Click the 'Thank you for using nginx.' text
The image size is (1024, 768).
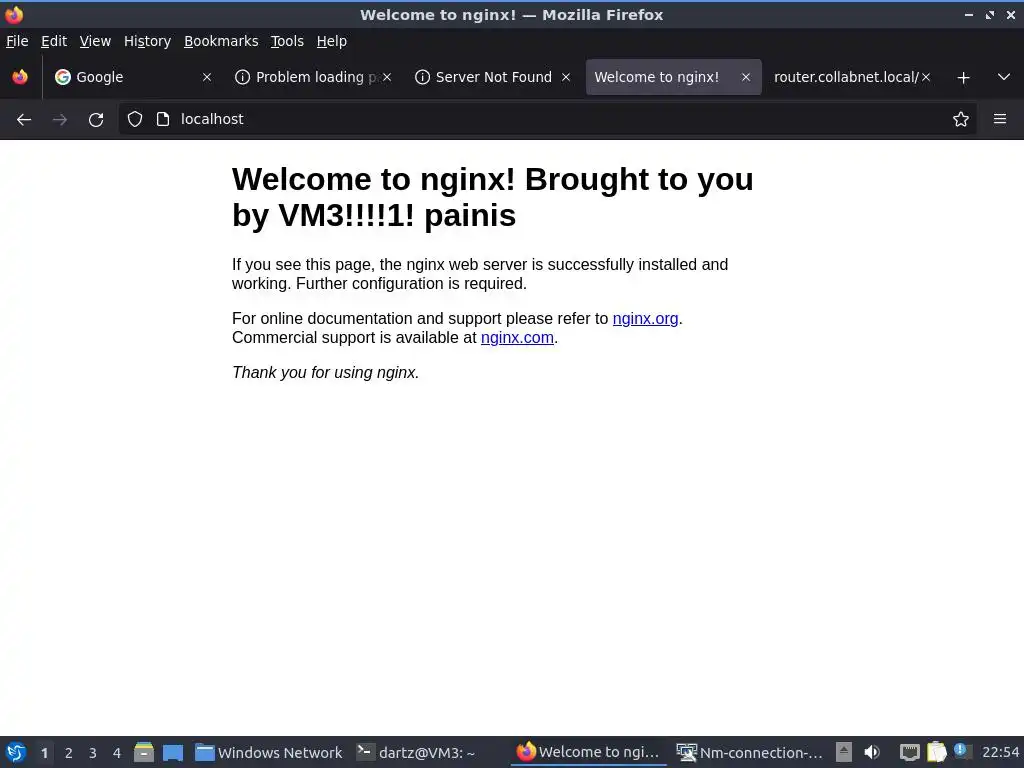point(325,372)
